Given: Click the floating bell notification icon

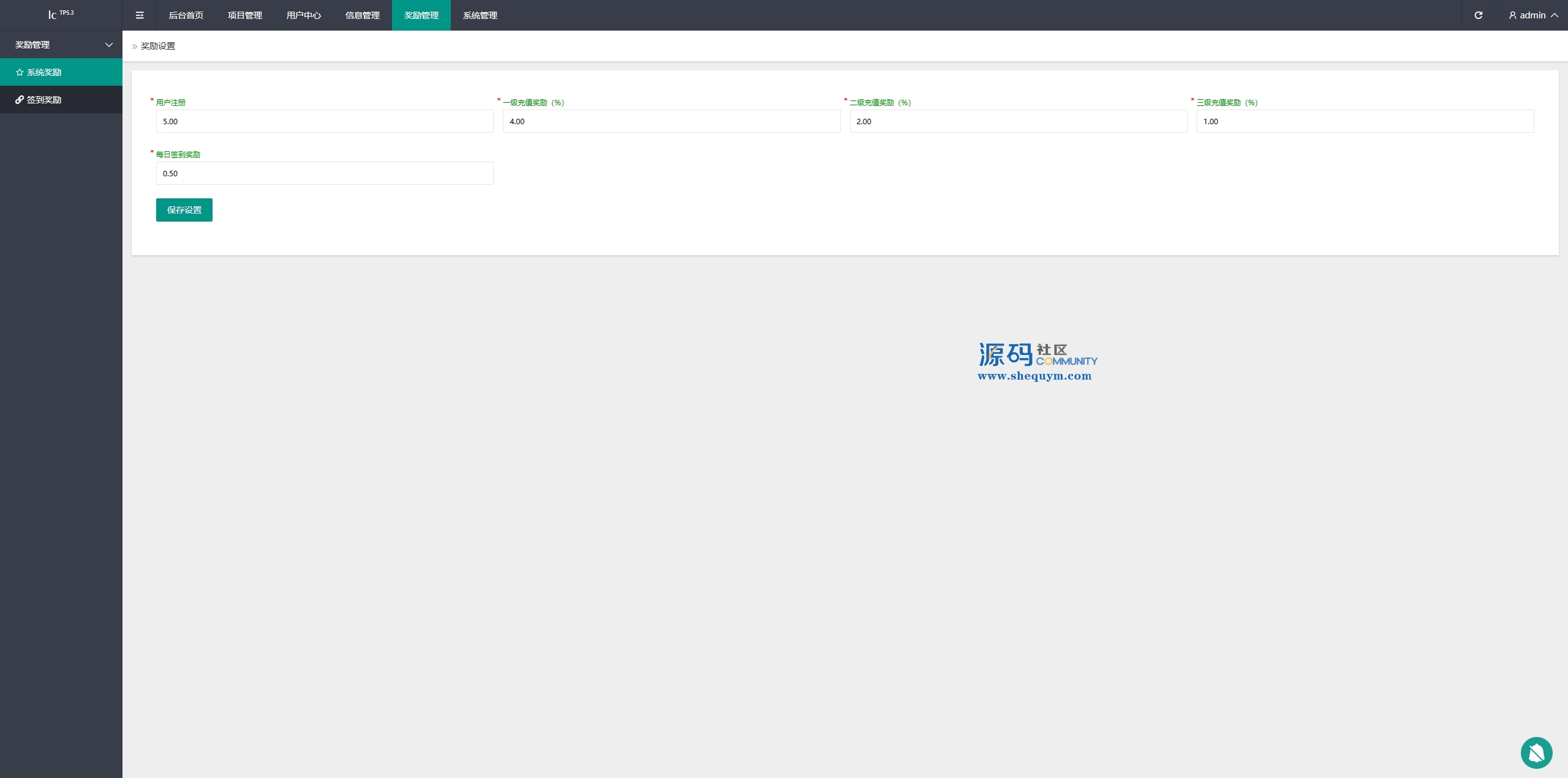Looking at the screenshot, I should point(1536,752).
